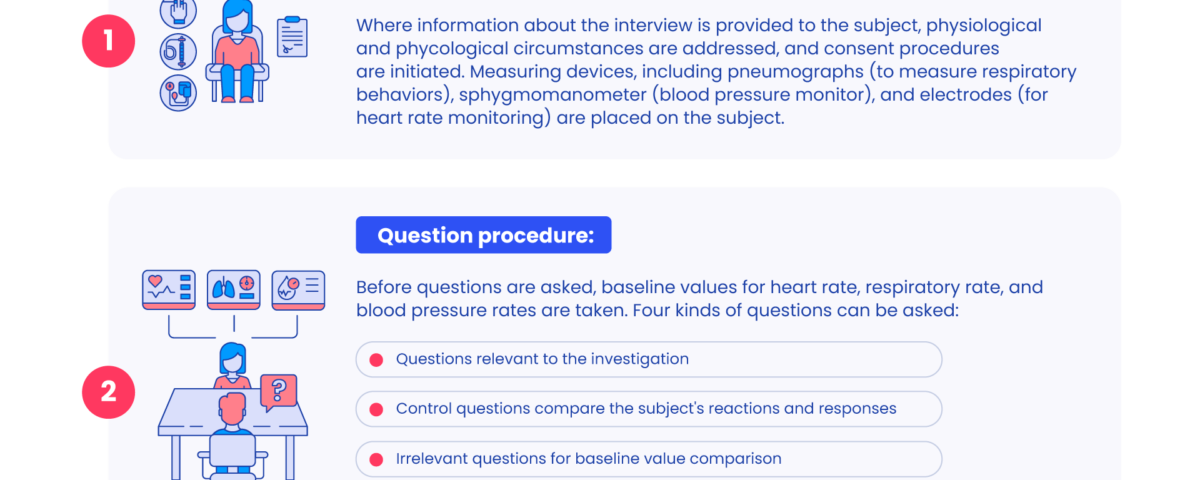The image size is (1200, 480).
Task: Click the clipboard consent form icon
Action: [290, 35]
